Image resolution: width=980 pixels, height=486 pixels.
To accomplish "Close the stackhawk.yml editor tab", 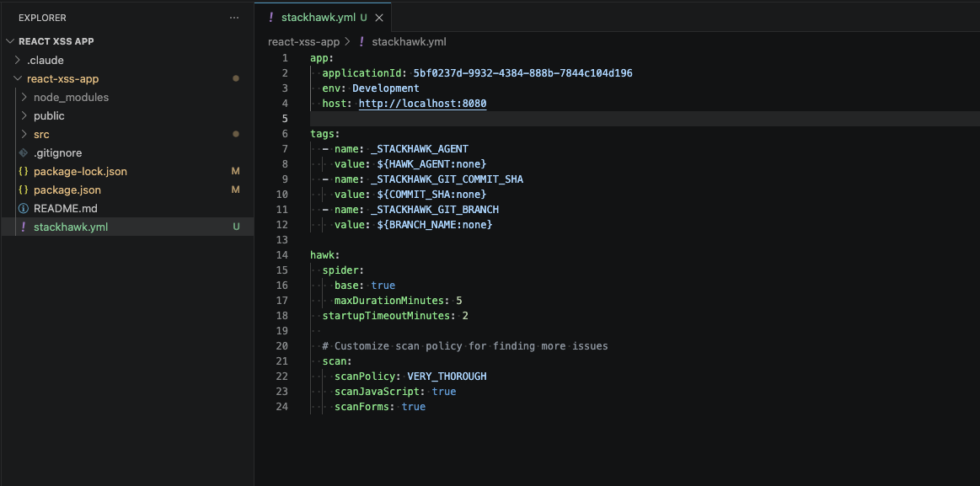I will (x=379, y=17).
